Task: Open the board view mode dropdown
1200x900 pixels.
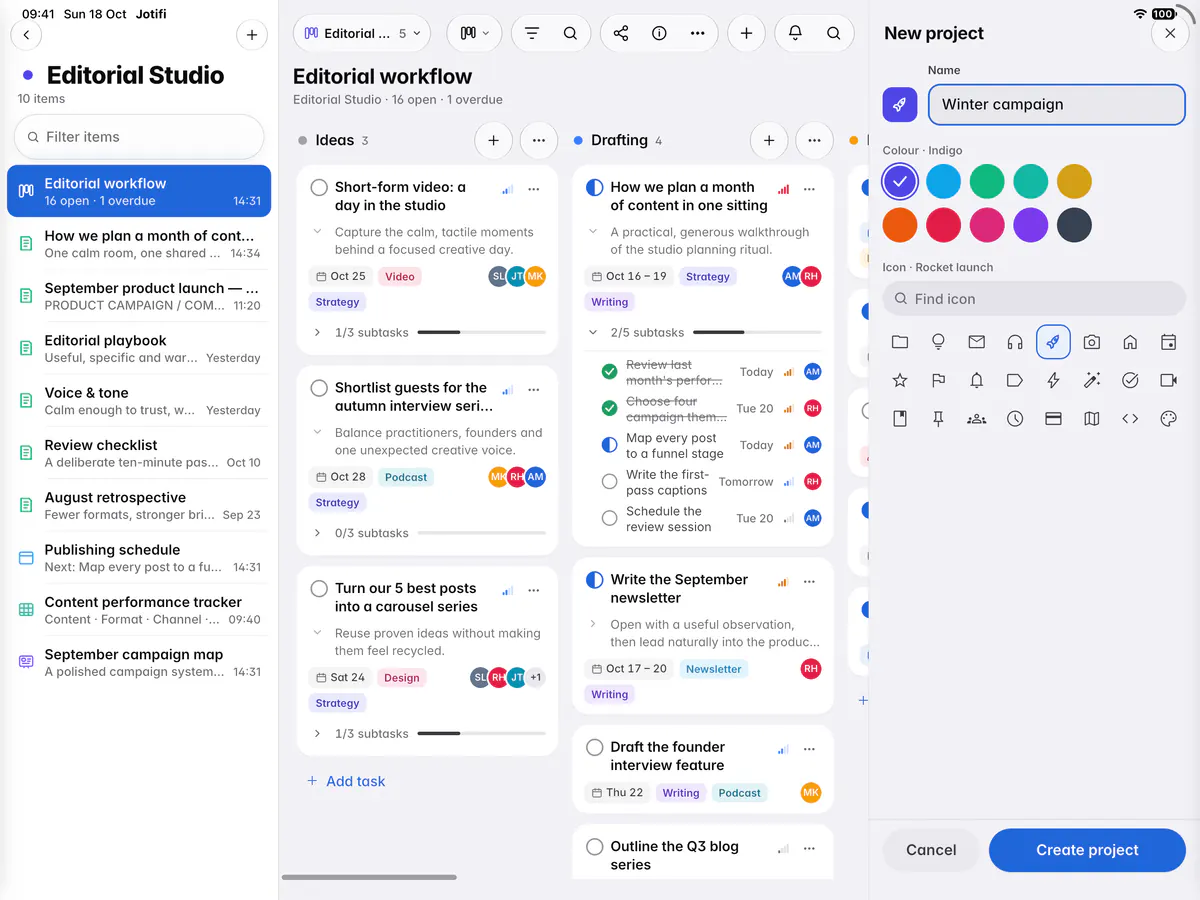Action: click(x=474, y=33)
